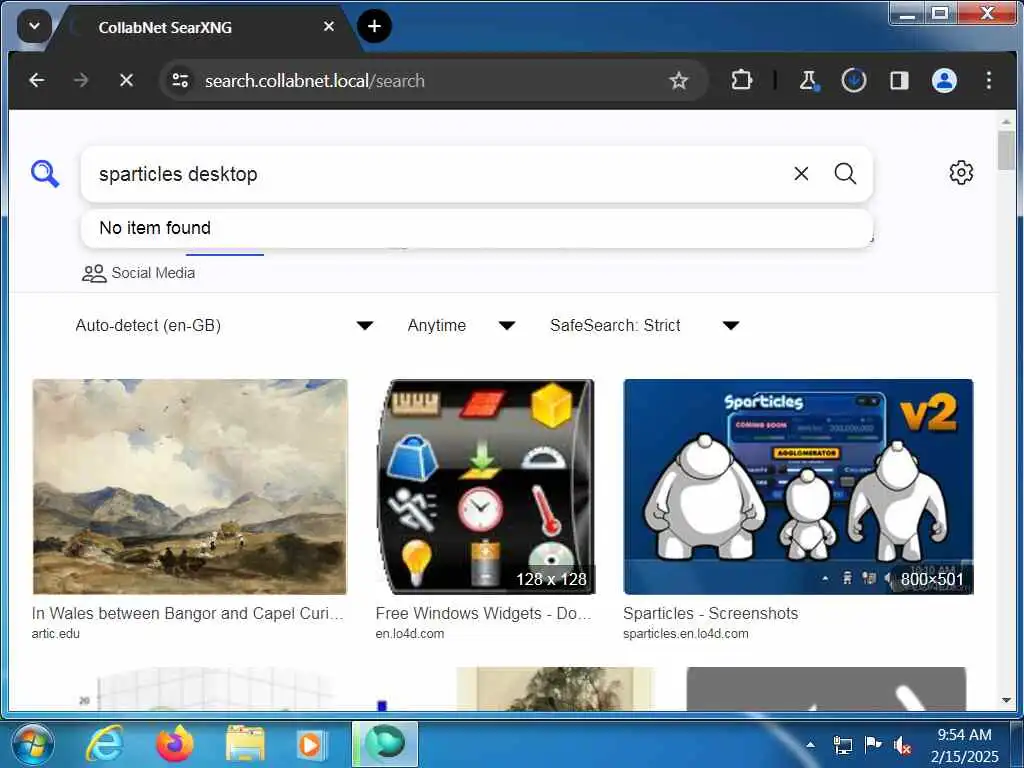The image size is (1024, 768).
Task: Clear the search query with the X icon
Action: pyautogui.click(x=801, y=174)
